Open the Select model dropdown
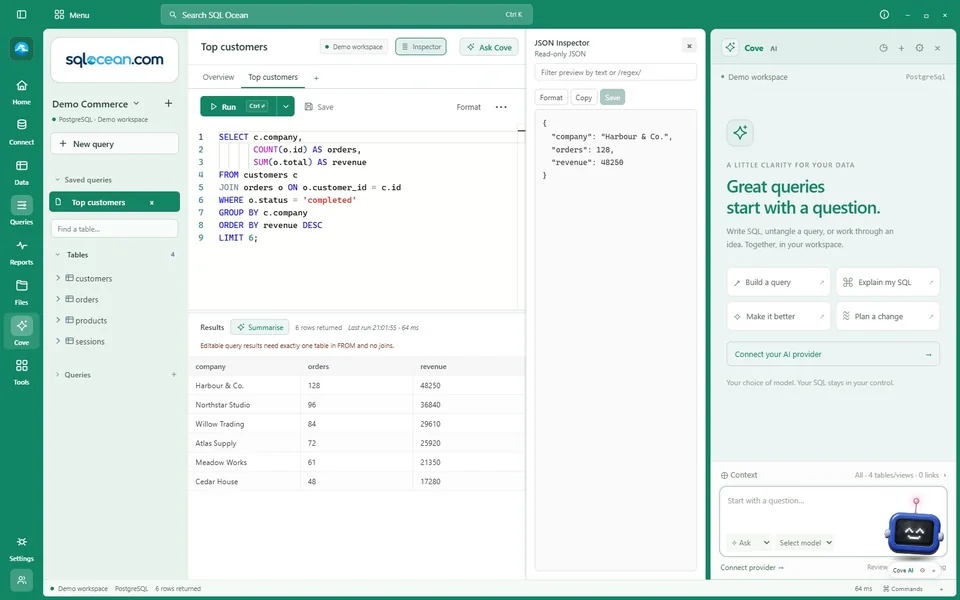Viewport: 960px width, 600px height. (804, 542)
